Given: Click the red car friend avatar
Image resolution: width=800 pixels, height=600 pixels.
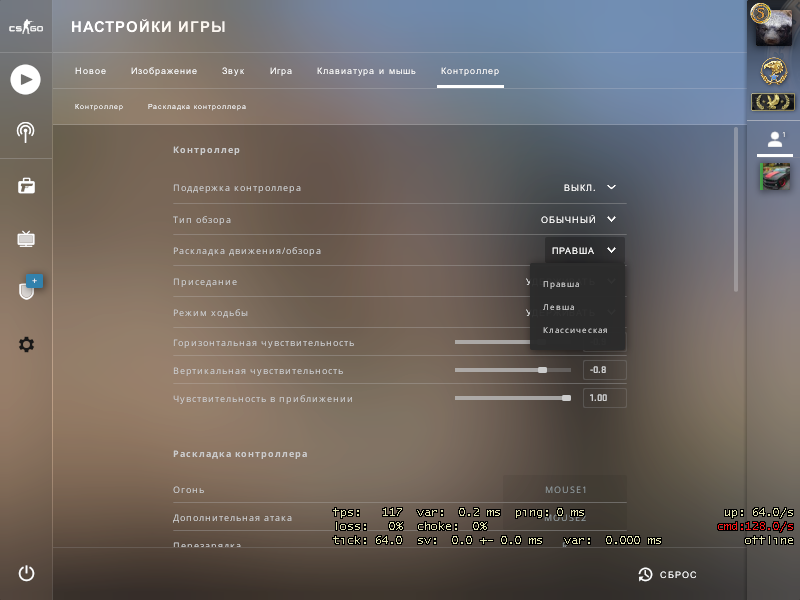Looking at the screenshot, I should pyautogui.click(x=775, y=177).
